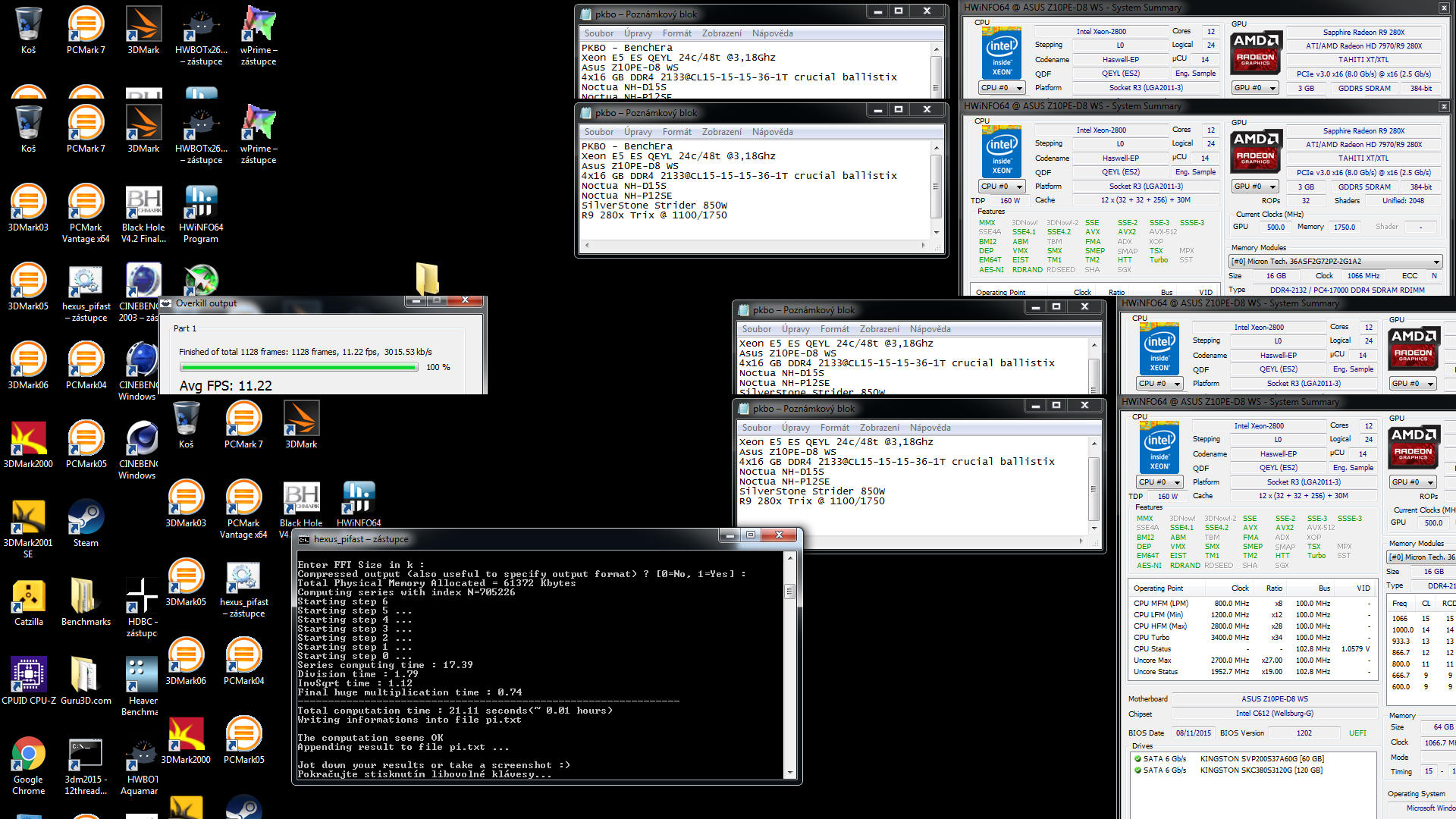
Task: Click the DDR4-2132 / PC4-17000 DDR4 SDRAM RDIMM type field
Action: 1347,290
